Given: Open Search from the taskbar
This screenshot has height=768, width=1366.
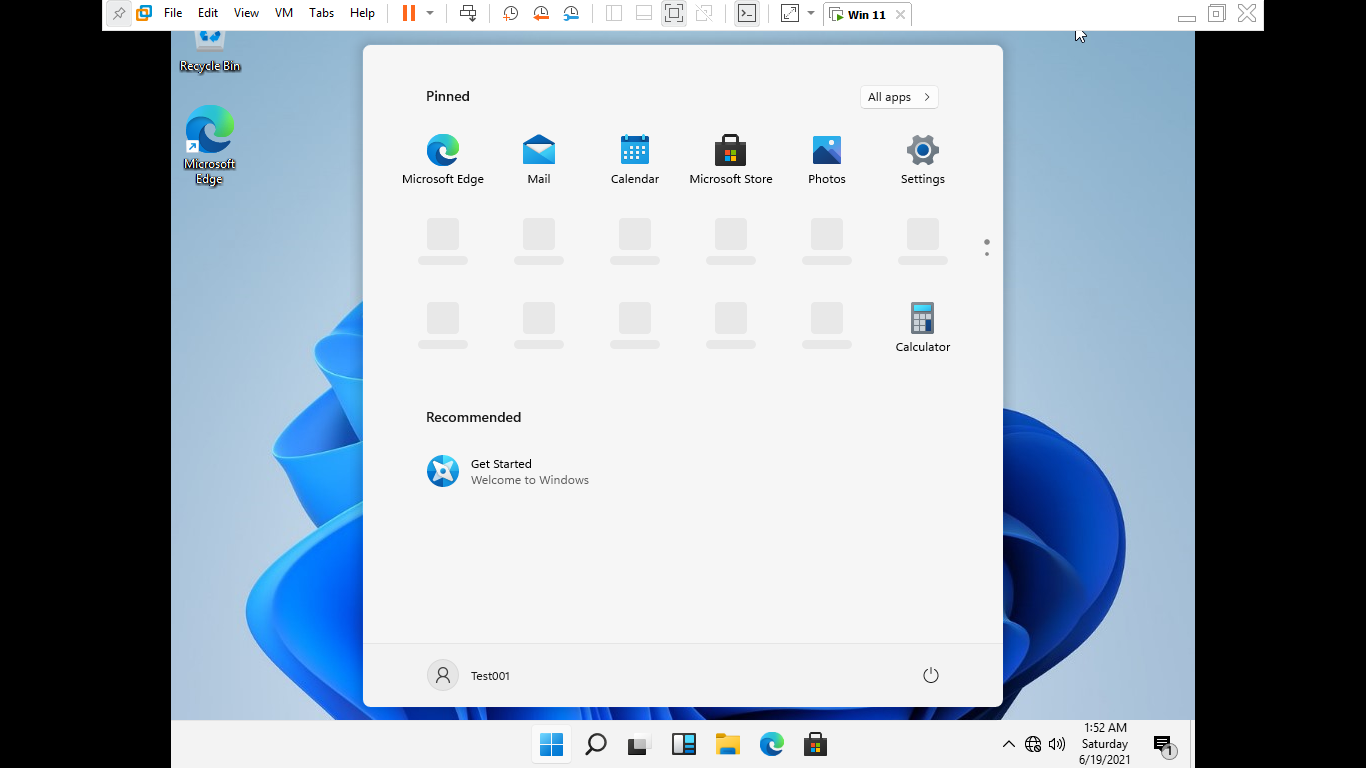Looking at the screenshot, I should point(596,745).
